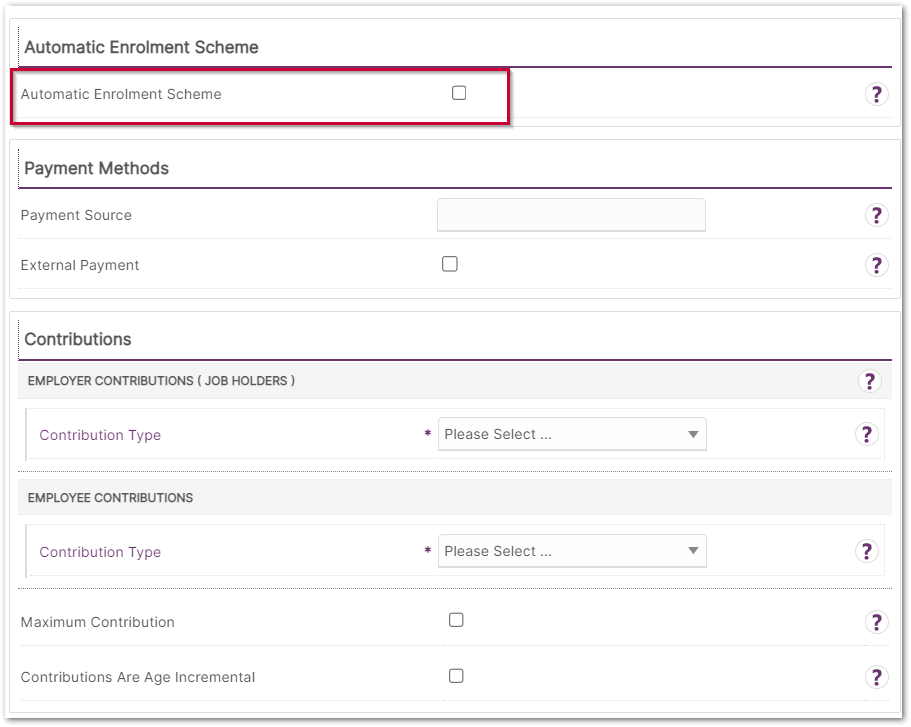
Task: Click the Payment Methods section heading
Action: (x=96, y=168)
